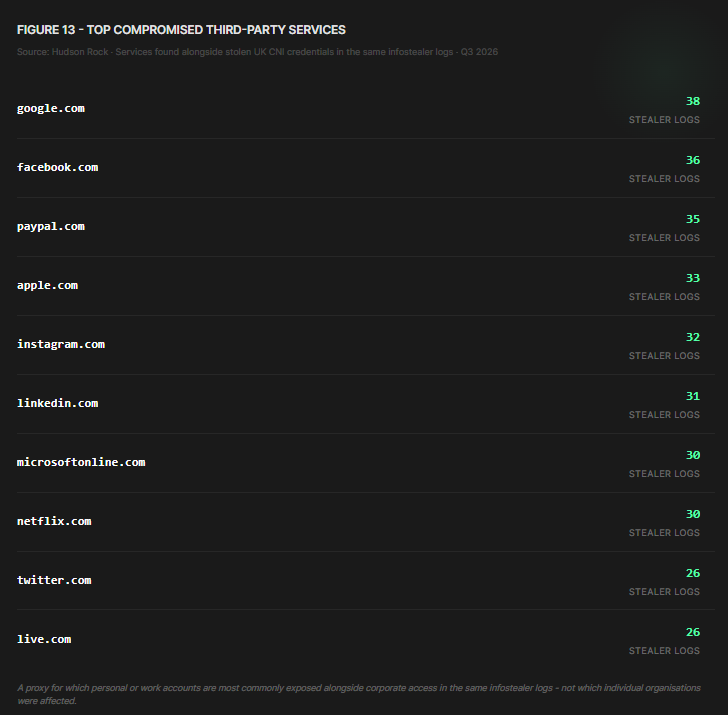The image size is (728, 715).
Task: Select the microsoftonline.com row label
Action: 81,462
